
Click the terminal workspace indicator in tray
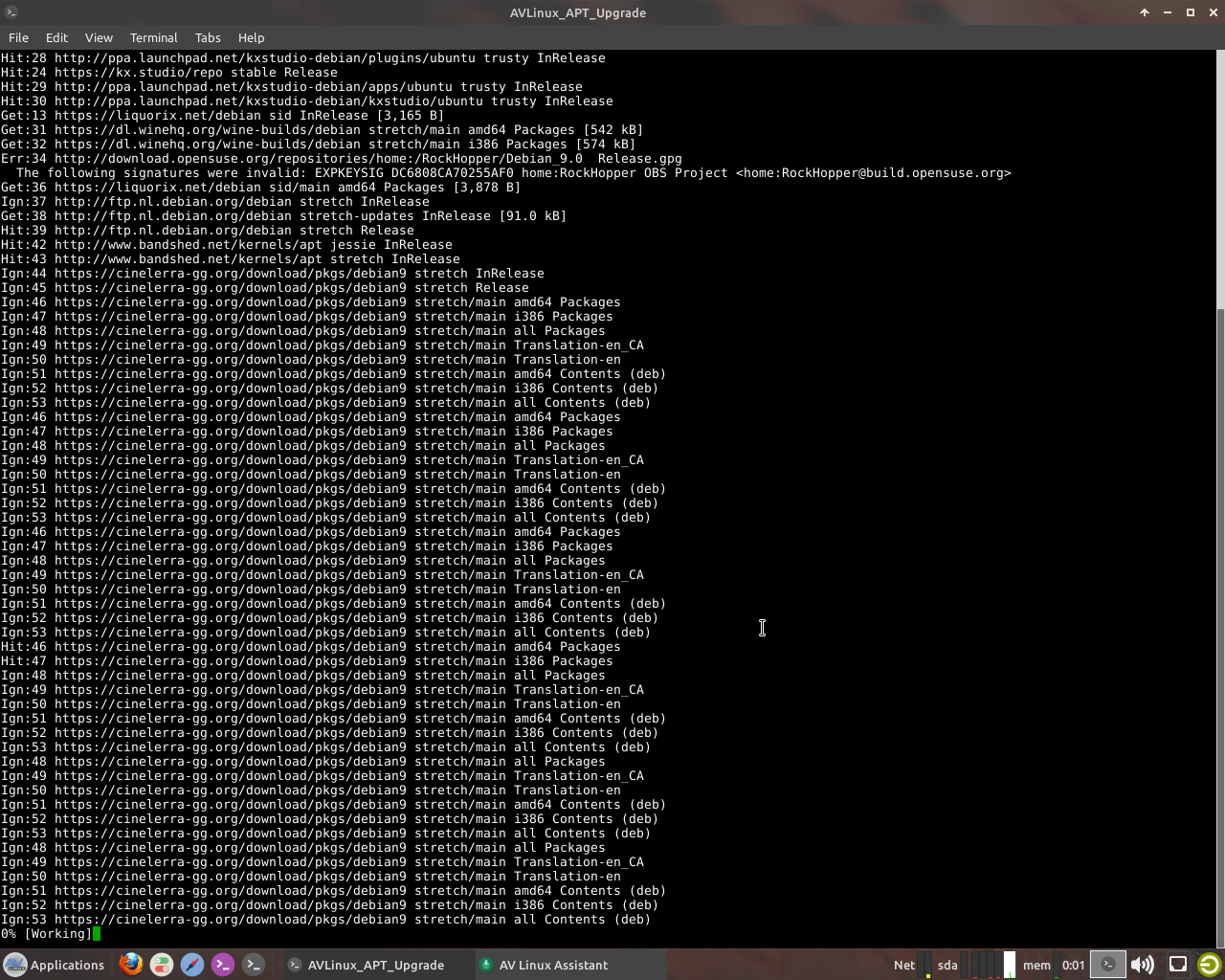pyautogui.click(x=1107, y=965)
